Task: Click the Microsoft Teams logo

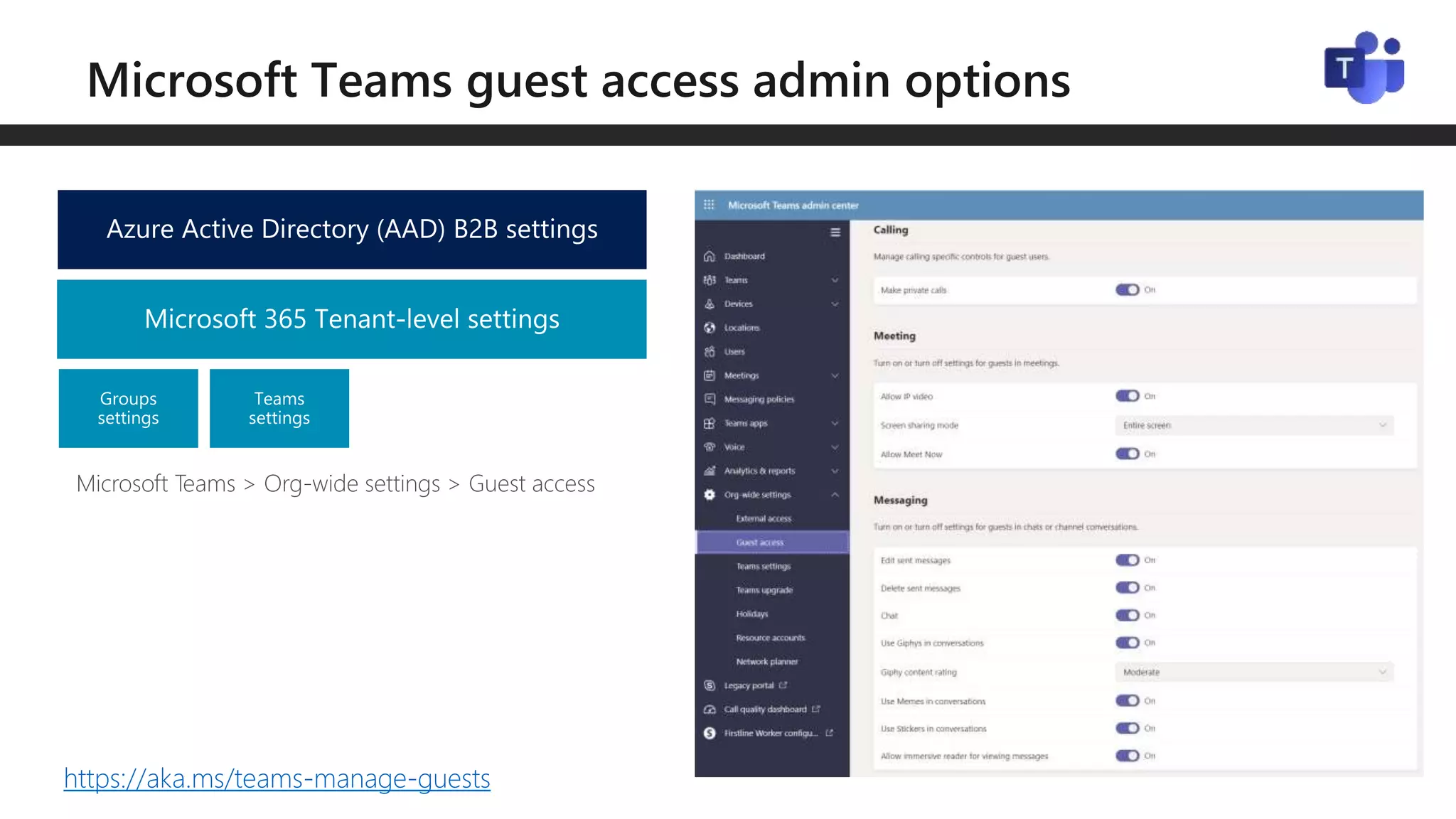Action: (x=1364, y=68)
